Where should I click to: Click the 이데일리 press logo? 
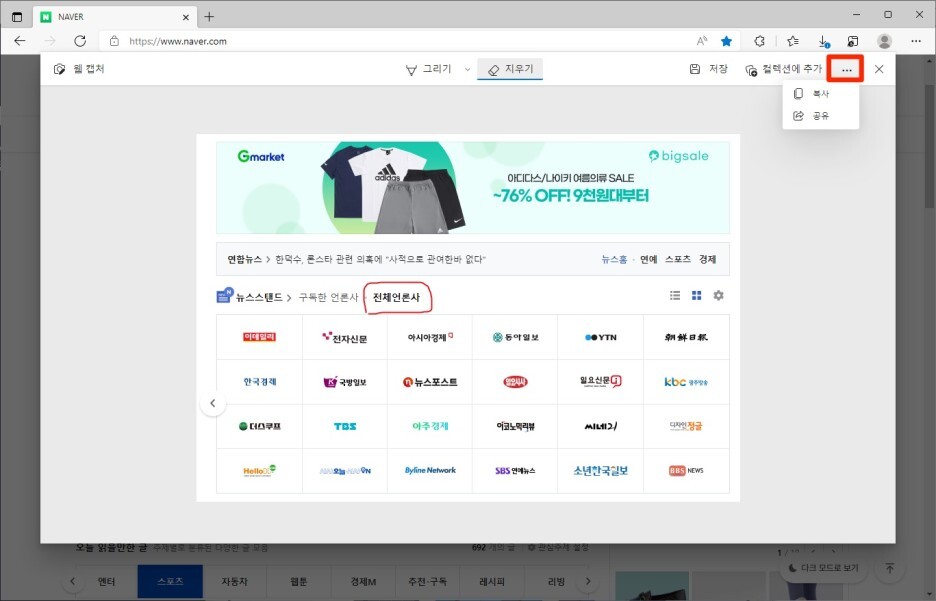pos(260,337)
